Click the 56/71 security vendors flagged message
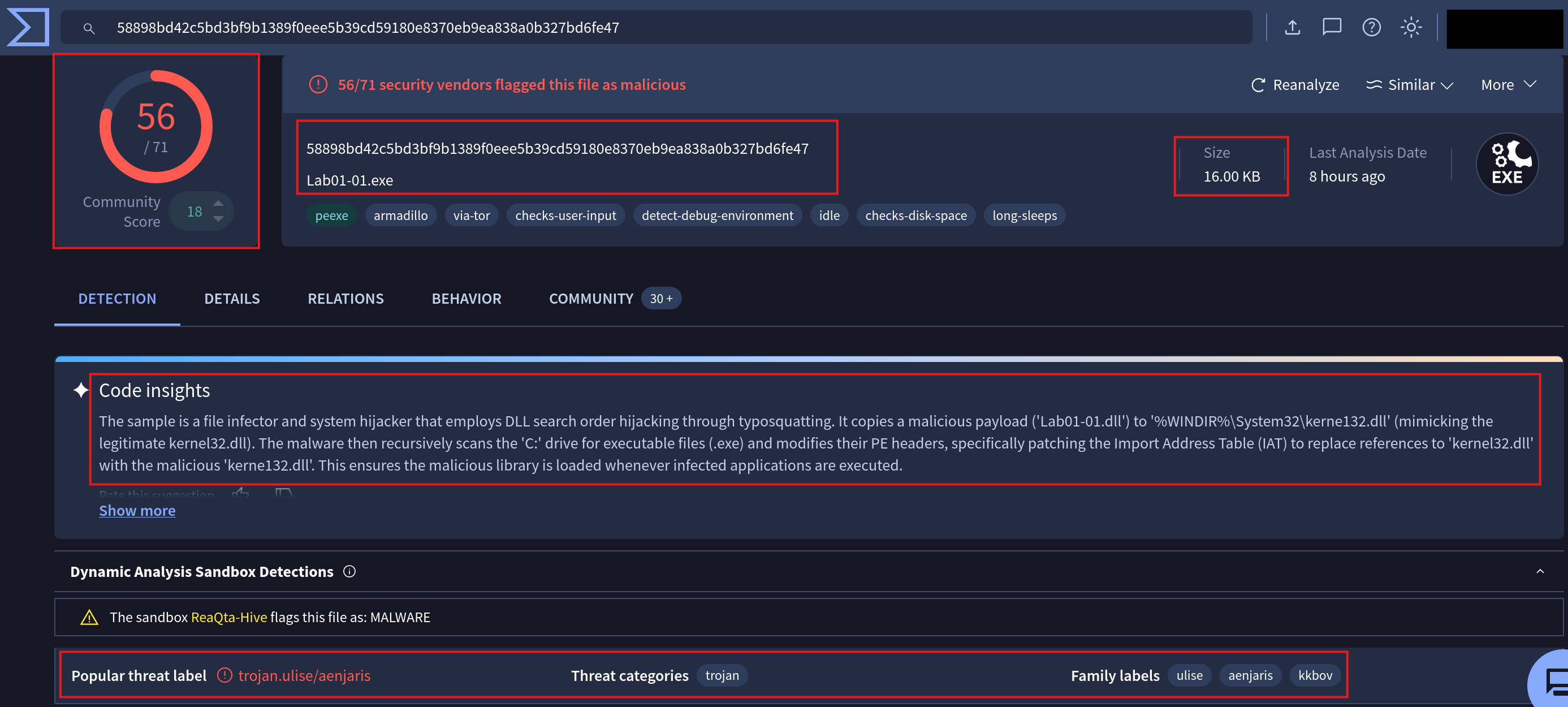 [x=512, y=85]
